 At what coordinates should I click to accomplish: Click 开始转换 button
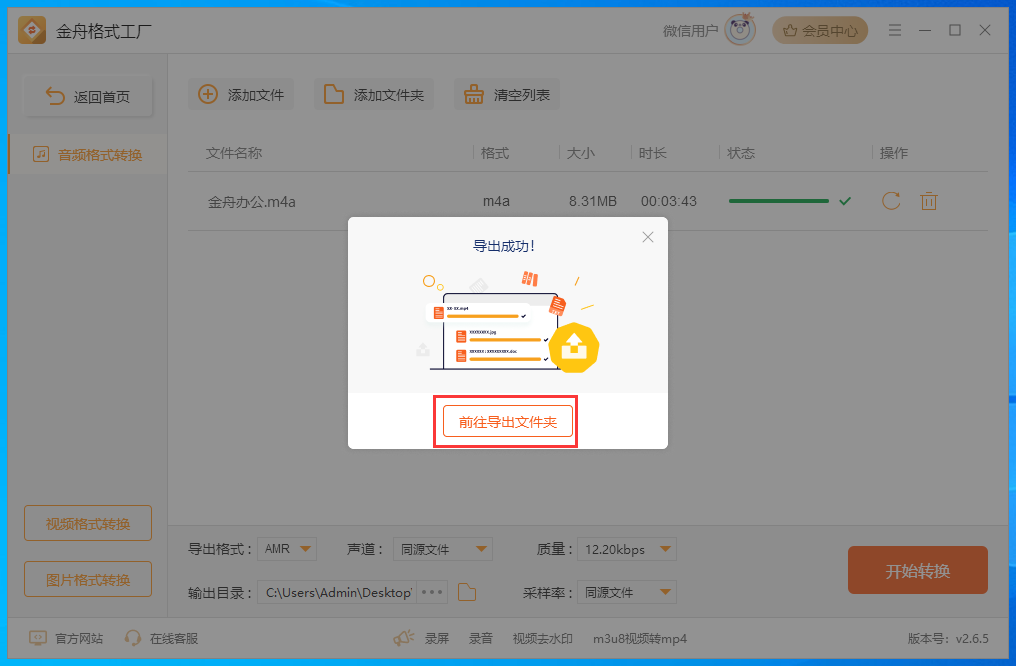click(918, 570)
